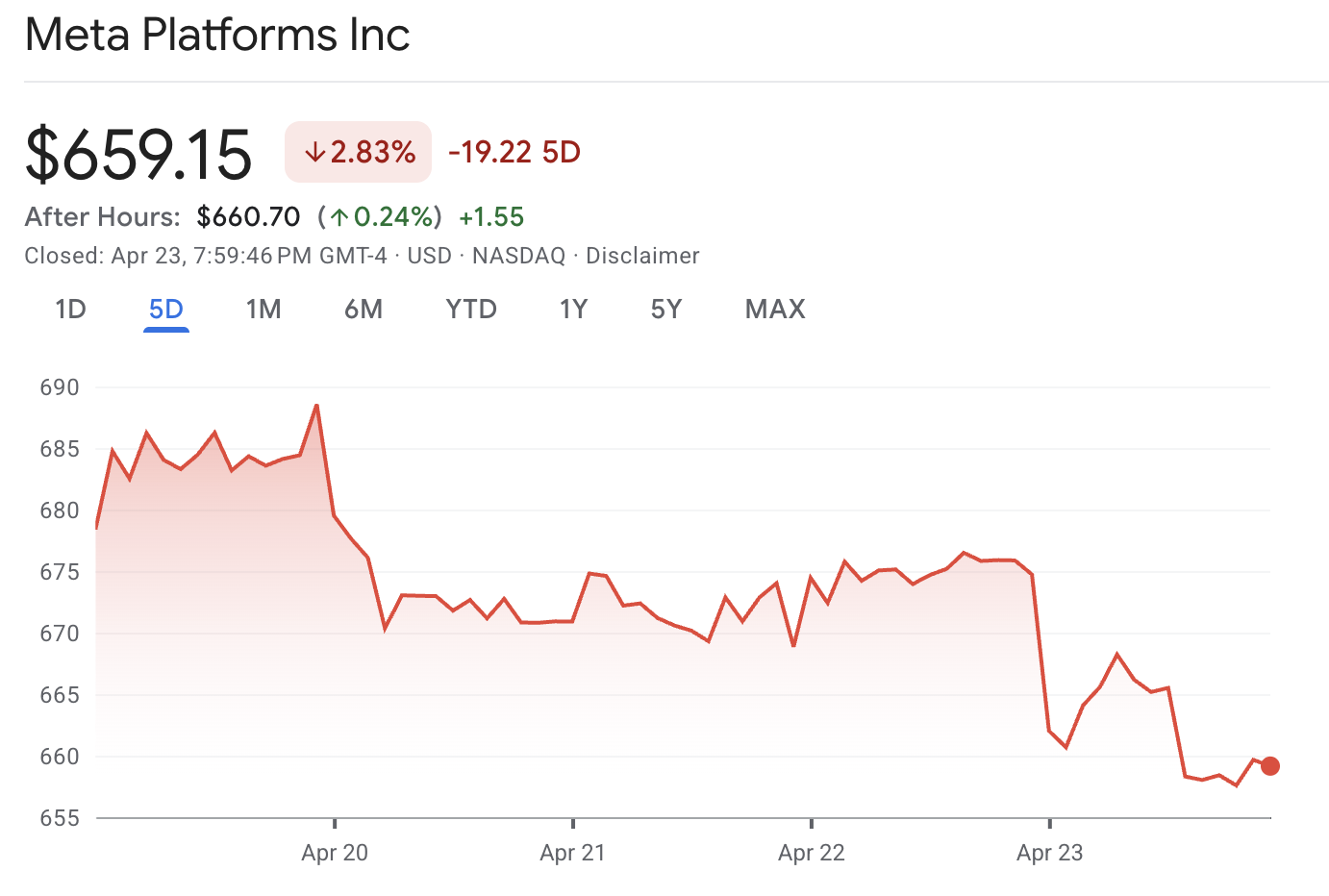This screenshot has width=1329, height=896.
Task: Select the green +1.55 after-hours change
Action: [492, 216]
